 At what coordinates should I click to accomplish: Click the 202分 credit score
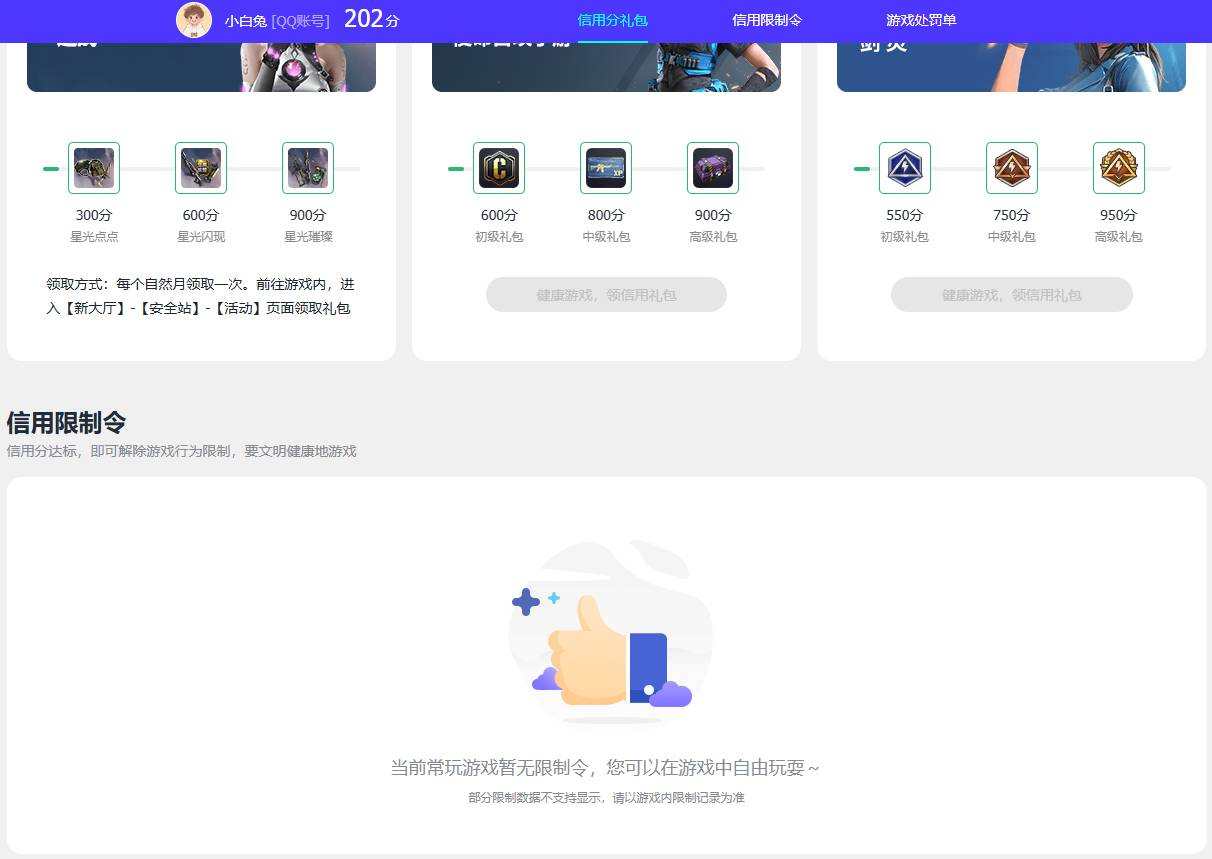tap(371, 19)
